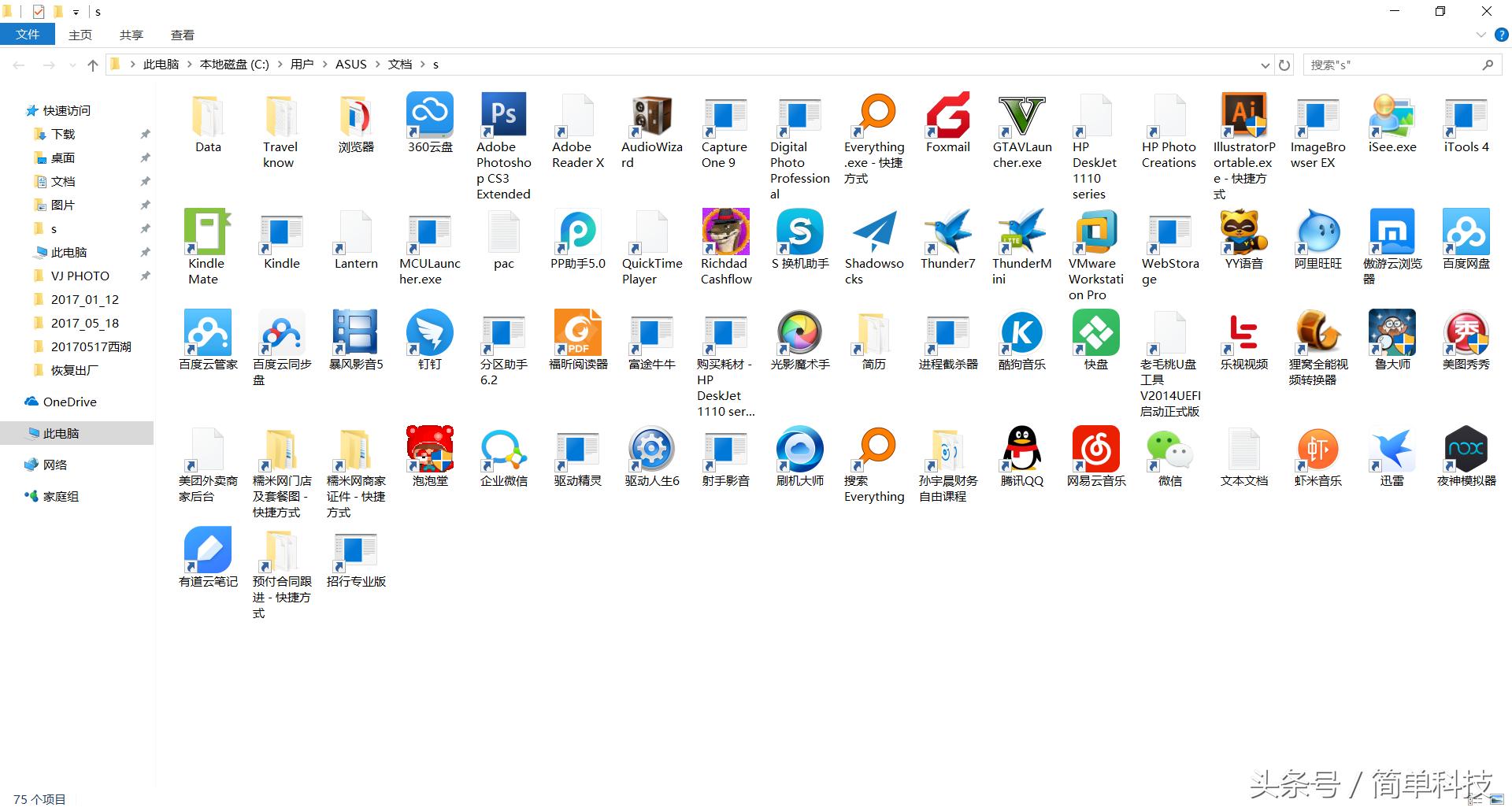Open 迅雷 download manager shortcut
Viewport: 1512px width, 811px height.
pos(1391,449)
